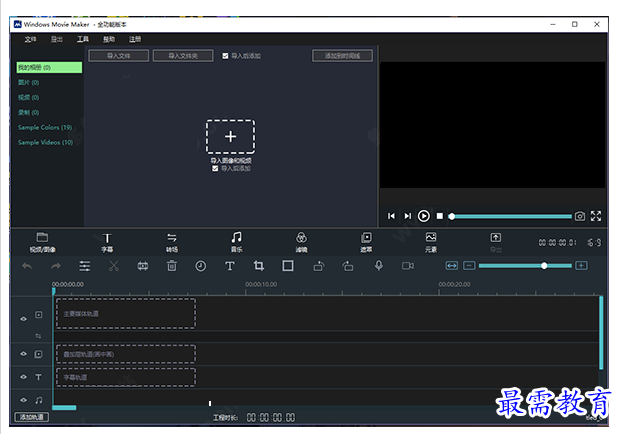Toggle visibility of music track
Screen dimensions: 620x434
23,400
